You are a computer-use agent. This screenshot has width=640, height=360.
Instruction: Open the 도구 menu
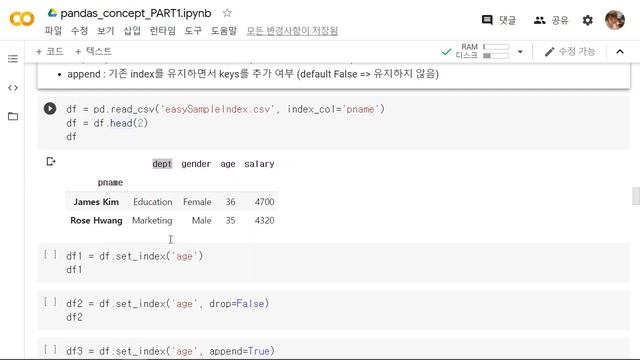193,31
